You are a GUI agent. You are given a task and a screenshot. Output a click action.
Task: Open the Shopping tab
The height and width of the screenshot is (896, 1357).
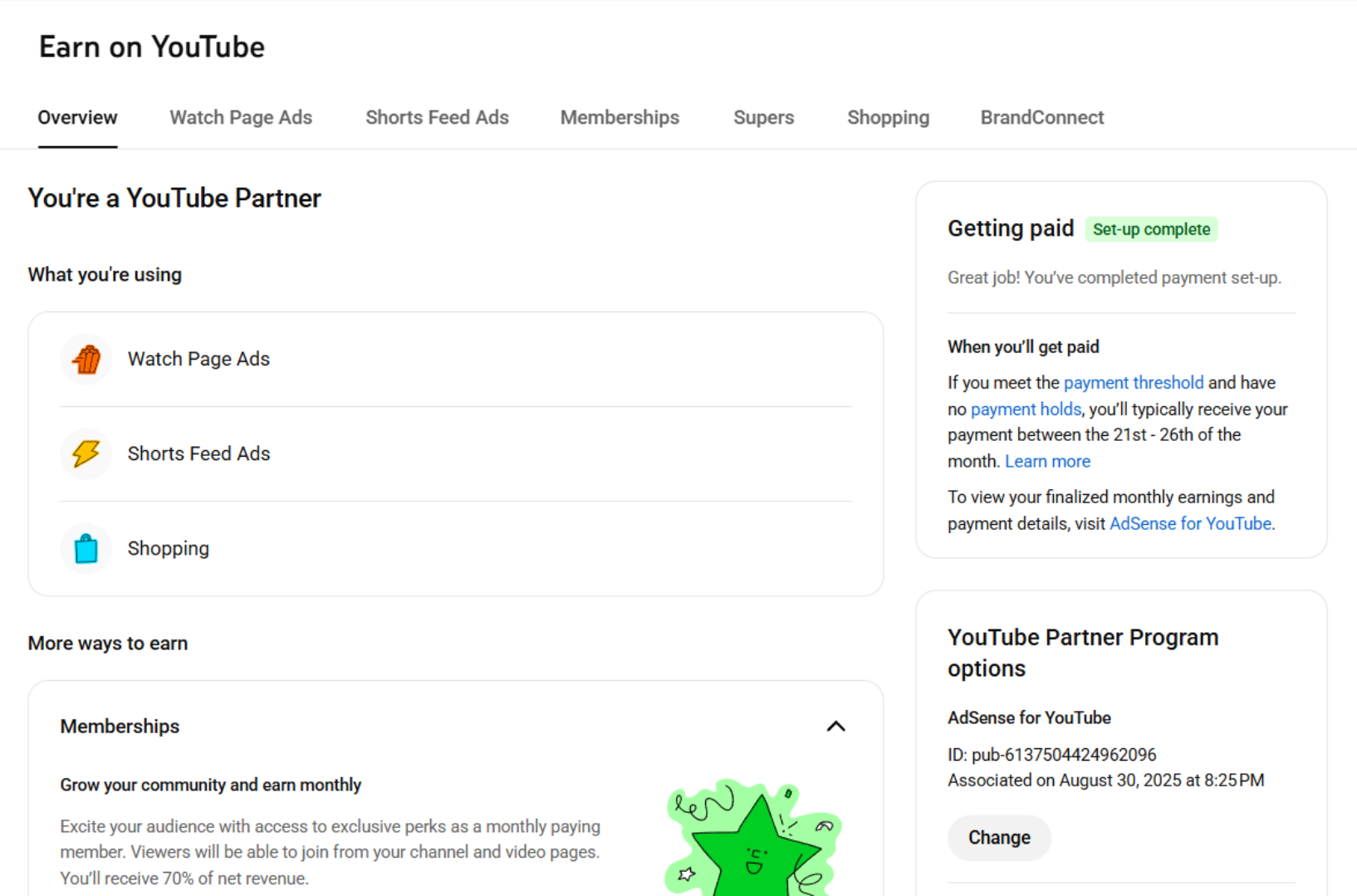point(888,118)
